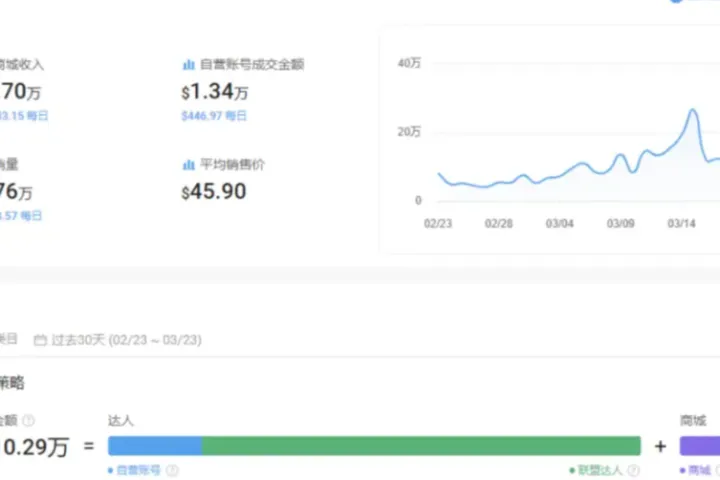The height and width of the screenshot is (480, 720).
Task: Click the 自营账号成交金额 label
Action: tap(252, 64)
